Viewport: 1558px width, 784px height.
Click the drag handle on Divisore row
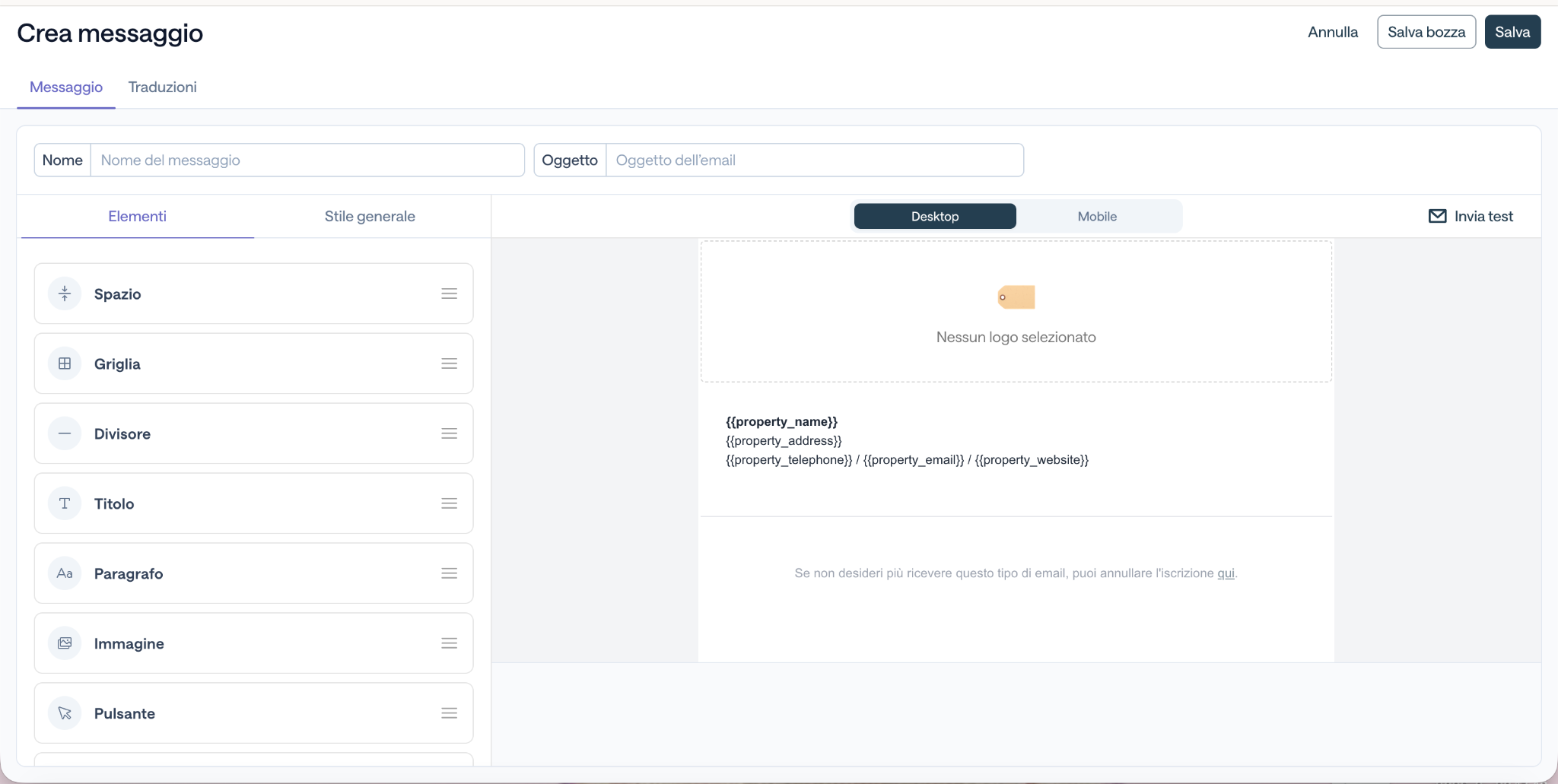(x=450, y=433)
